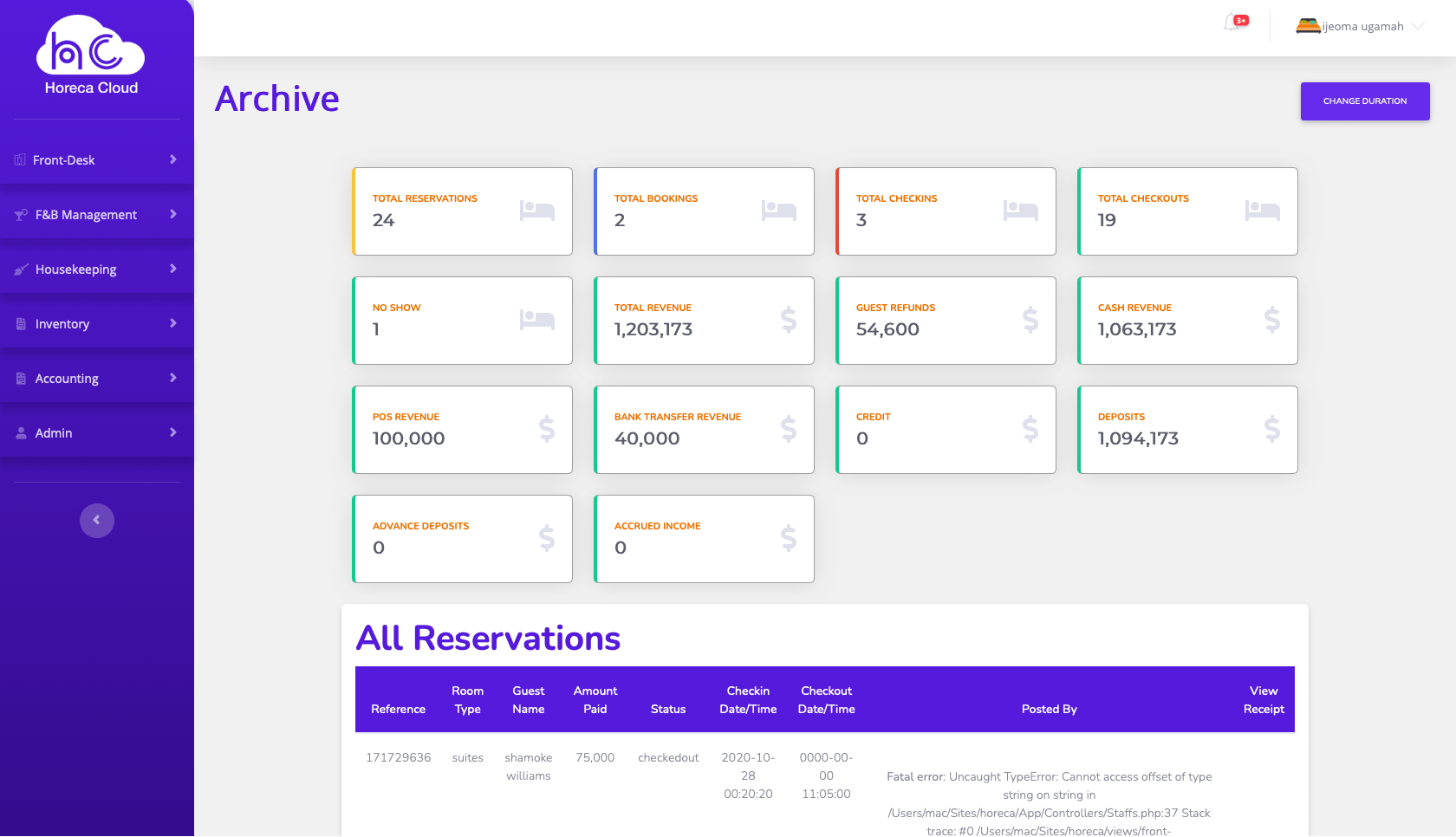1456x837 pixels.
Task: Click the Guest Refunds value 54,600
Action: pyautogui.click(x=887, y=329)
